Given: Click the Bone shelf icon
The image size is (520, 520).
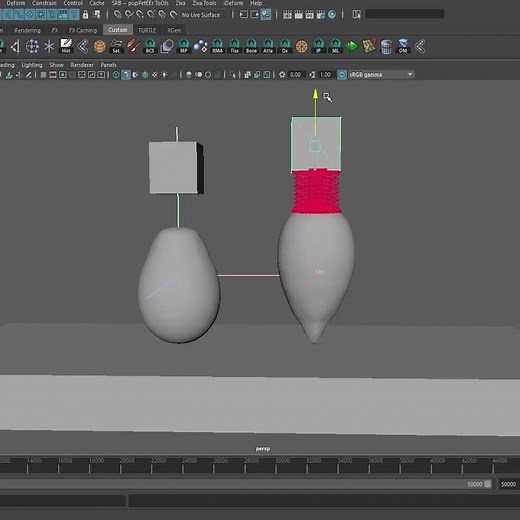Looking at the screenshot, I should click(251, 46).
